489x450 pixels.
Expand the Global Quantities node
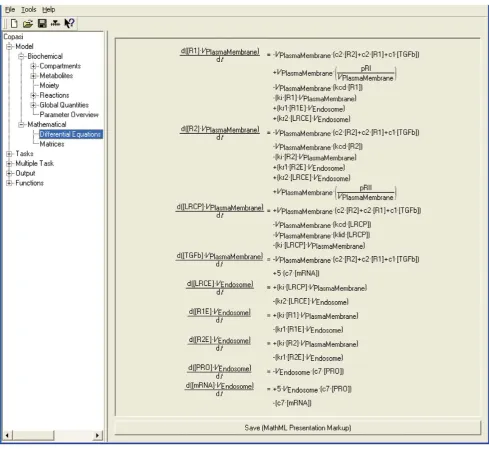click(33, 105)
